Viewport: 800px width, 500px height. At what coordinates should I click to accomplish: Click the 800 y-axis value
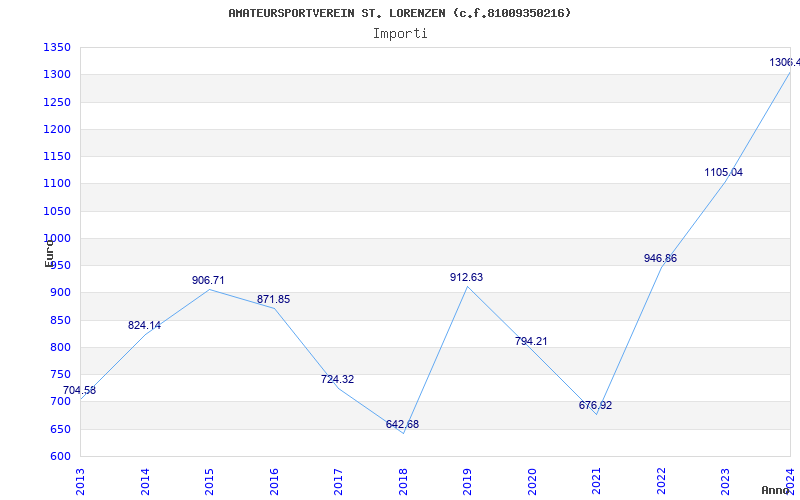[x=60, y=347]
